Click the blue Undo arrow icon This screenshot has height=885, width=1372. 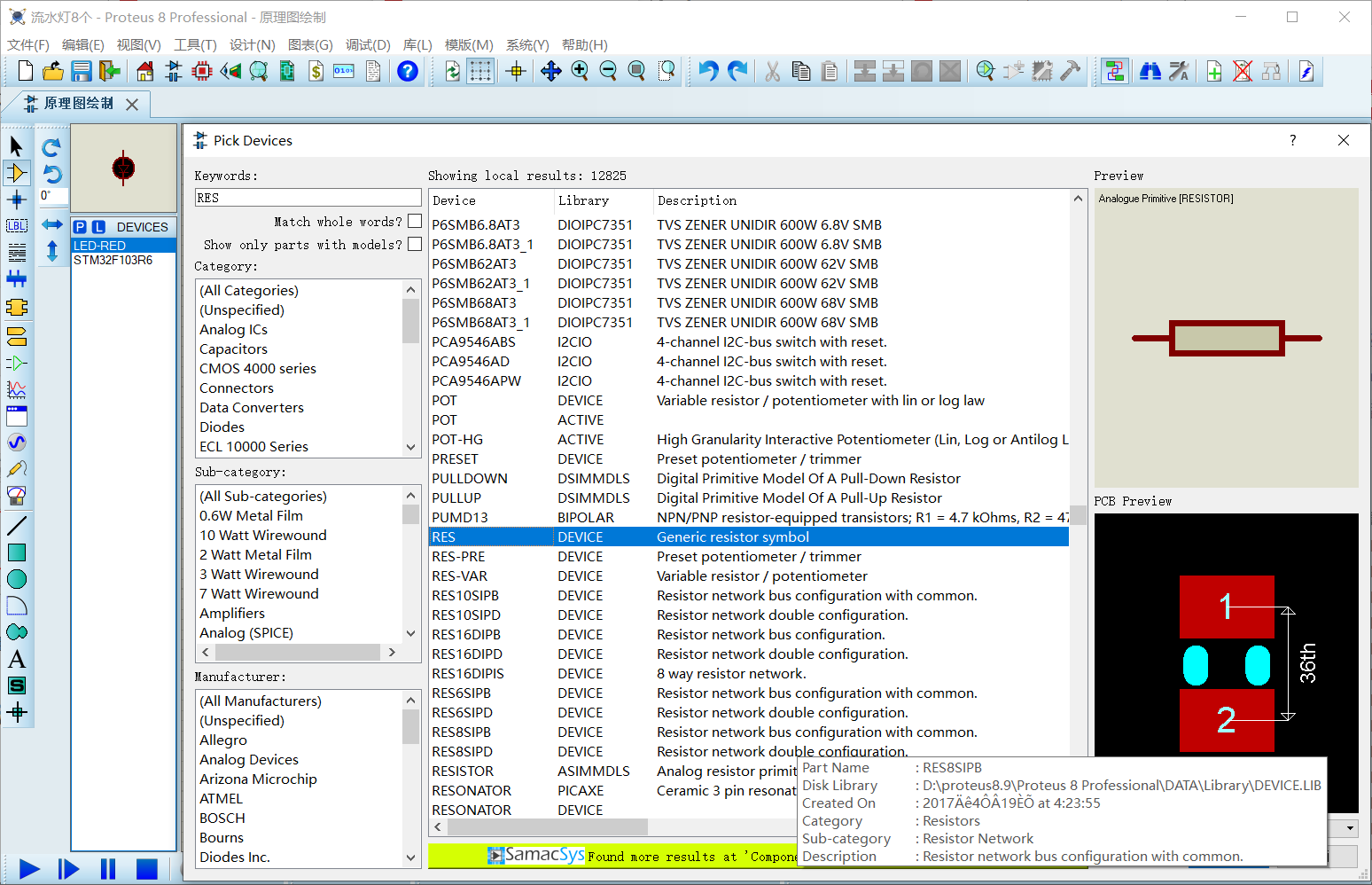point(707,71)
